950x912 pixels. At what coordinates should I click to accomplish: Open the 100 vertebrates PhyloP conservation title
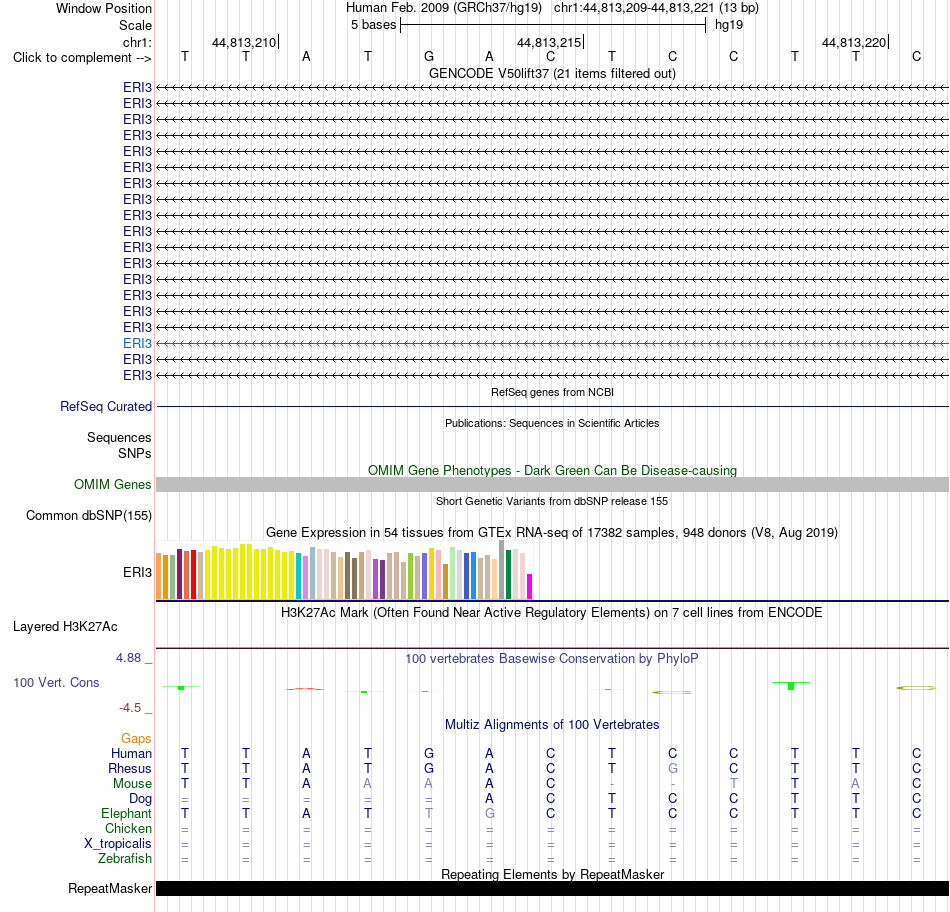pyautogui.click(x=552, y=659)
